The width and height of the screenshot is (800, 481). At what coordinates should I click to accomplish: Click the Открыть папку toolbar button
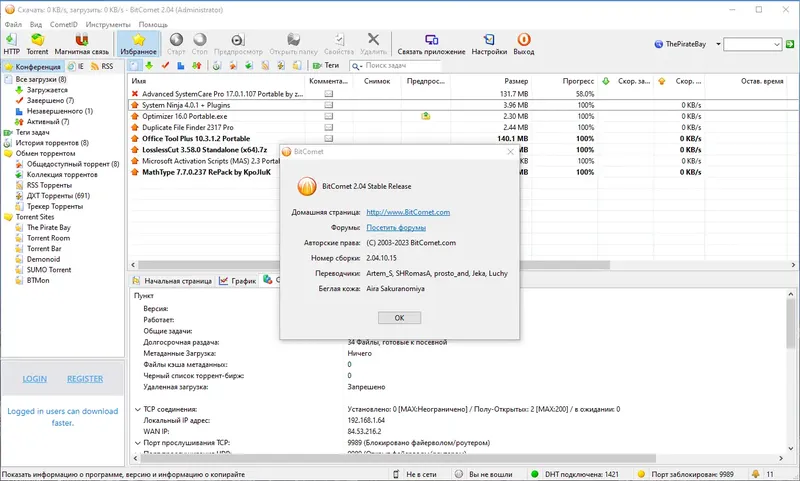coord(293,44)
